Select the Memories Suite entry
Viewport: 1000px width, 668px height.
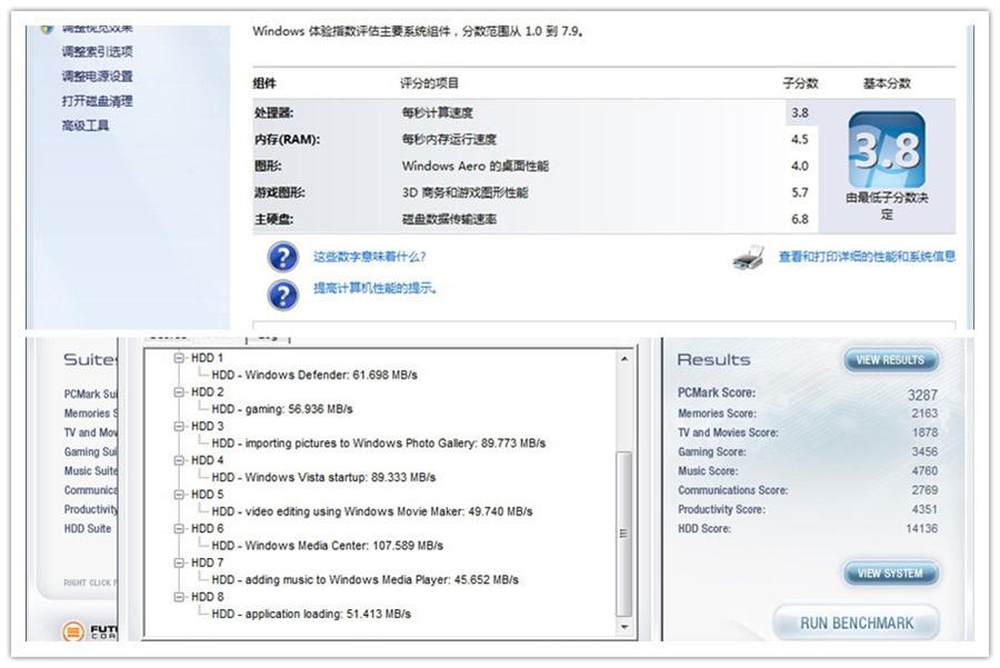click(91, 413)
